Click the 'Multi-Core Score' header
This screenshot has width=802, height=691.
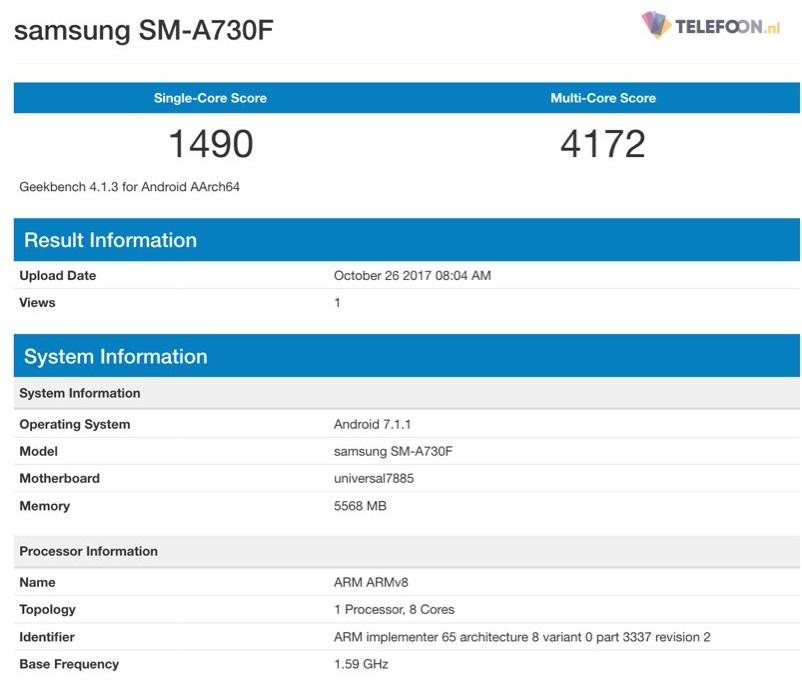(x=603, y=98)
